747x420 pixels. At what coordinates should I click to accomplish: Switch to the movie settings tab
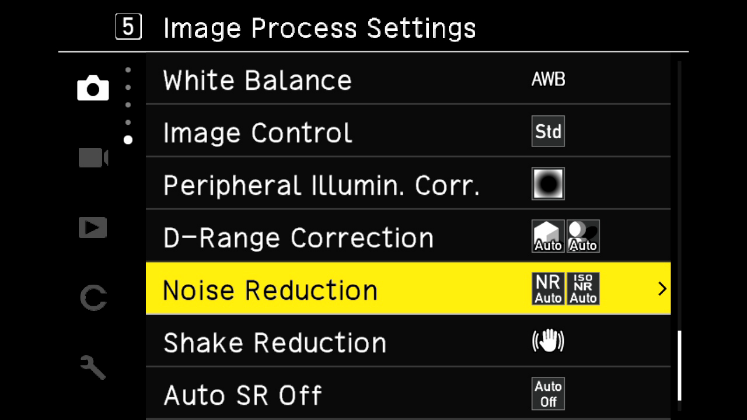coord(93,158)
